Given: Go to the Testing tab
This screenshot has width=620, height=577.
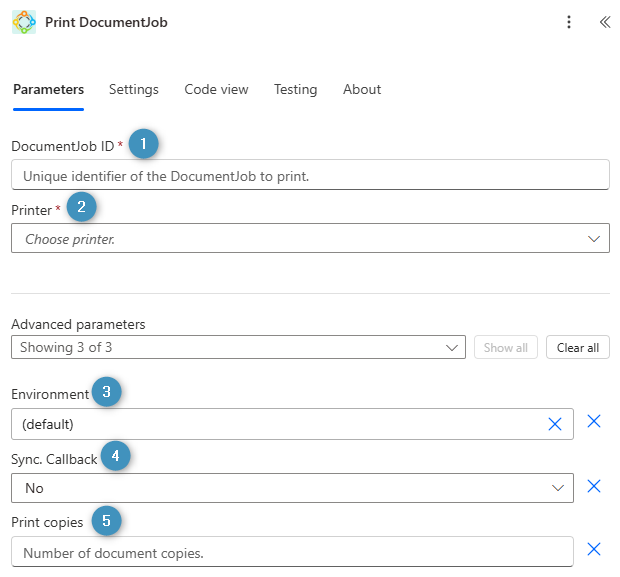Looking at the screenshot, I should click(x=295, y=90).
